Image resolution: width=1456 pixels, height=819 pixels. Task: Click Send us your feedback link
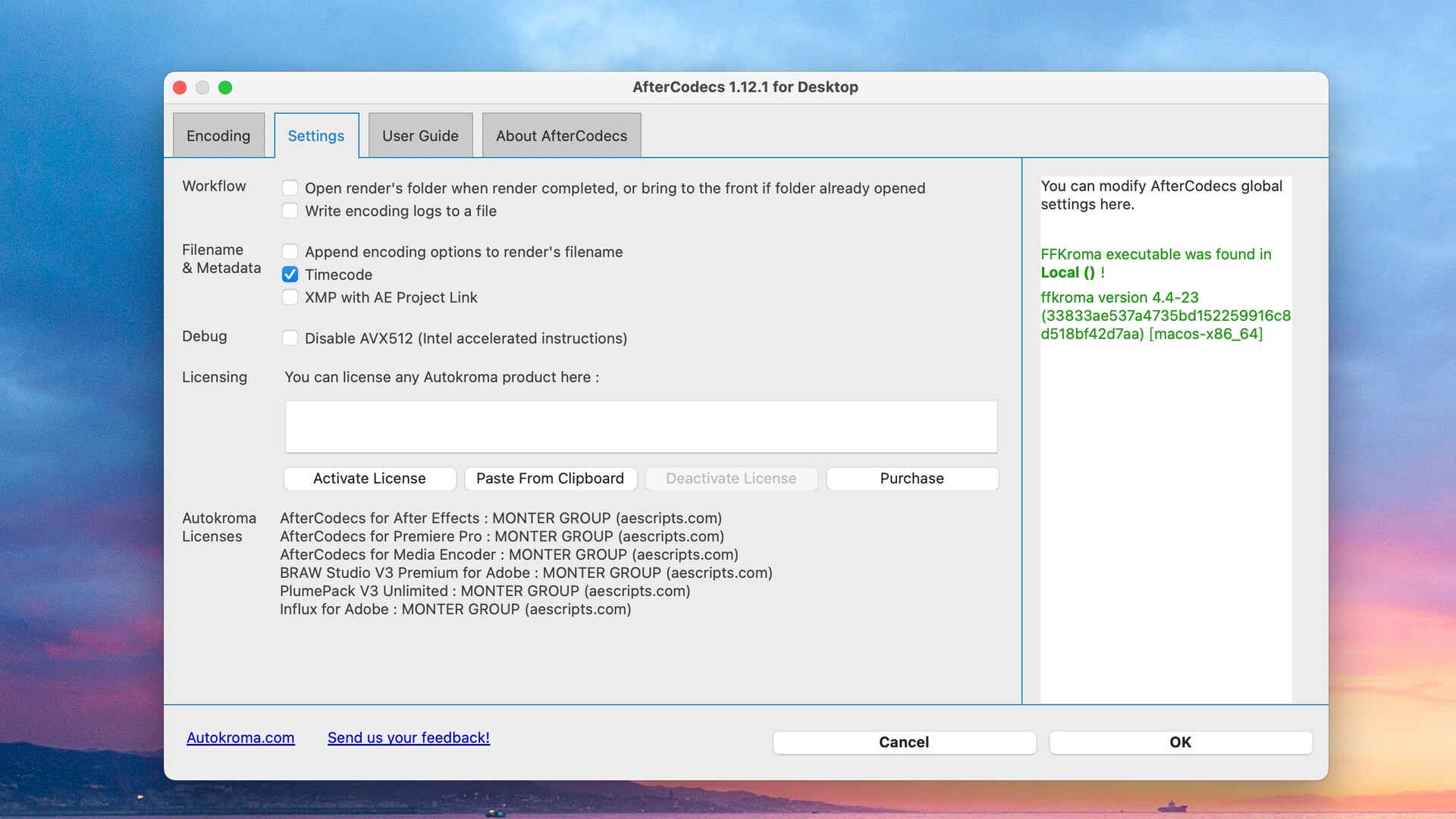click(x=408, y=738)
